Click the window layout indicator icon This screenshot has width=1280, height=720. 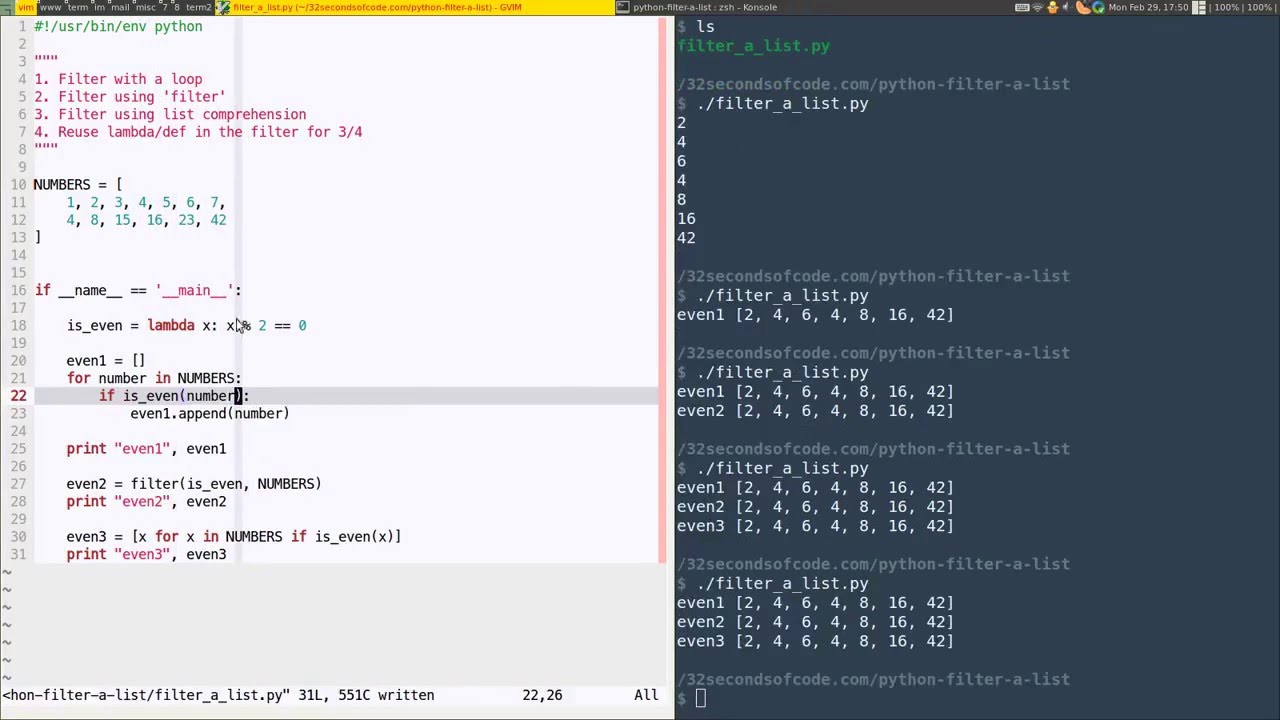[x=1199, y=7]
